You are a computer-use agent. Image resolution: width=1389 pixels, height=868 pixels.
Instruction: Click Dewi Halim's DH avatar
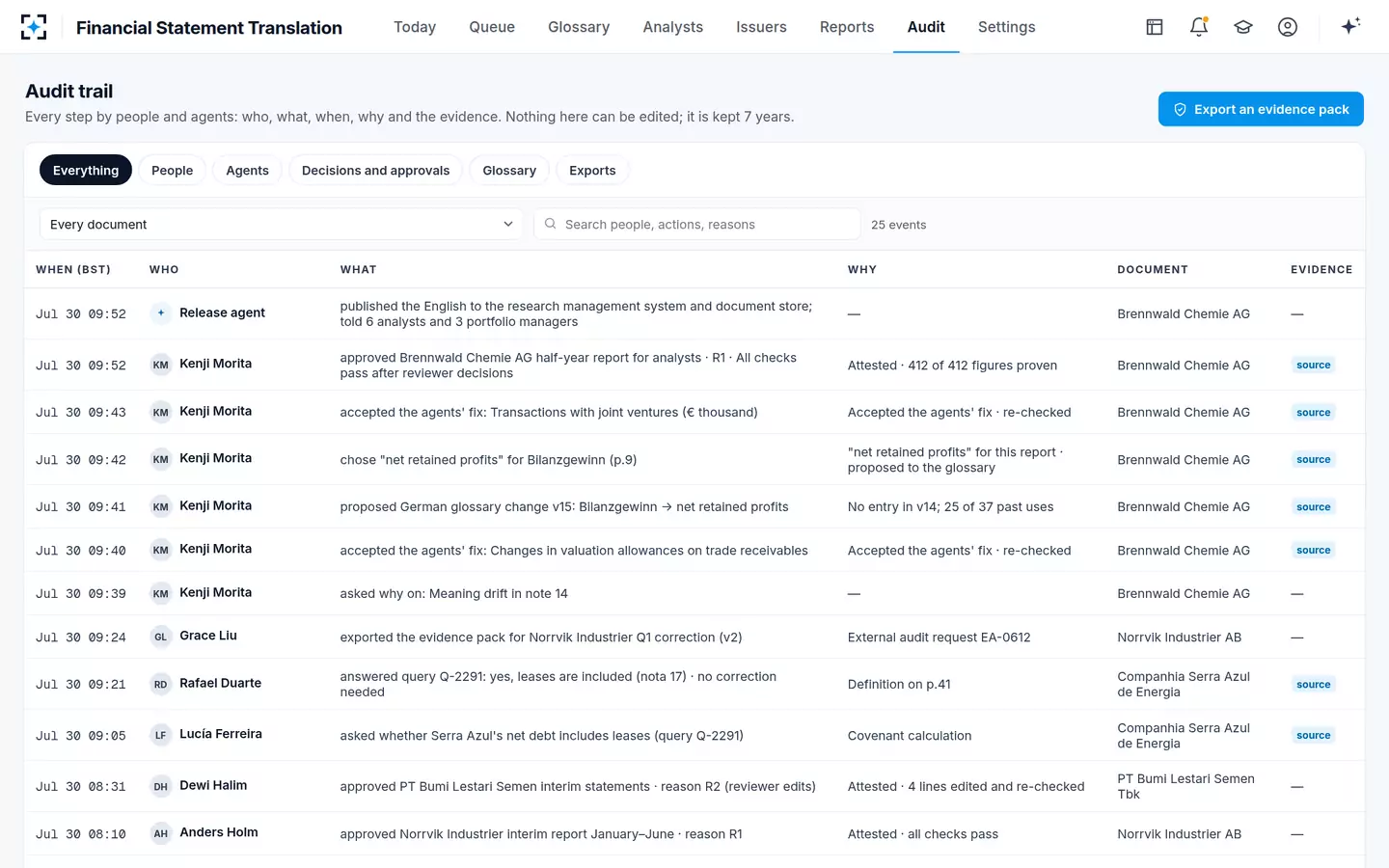click(161, 786)
